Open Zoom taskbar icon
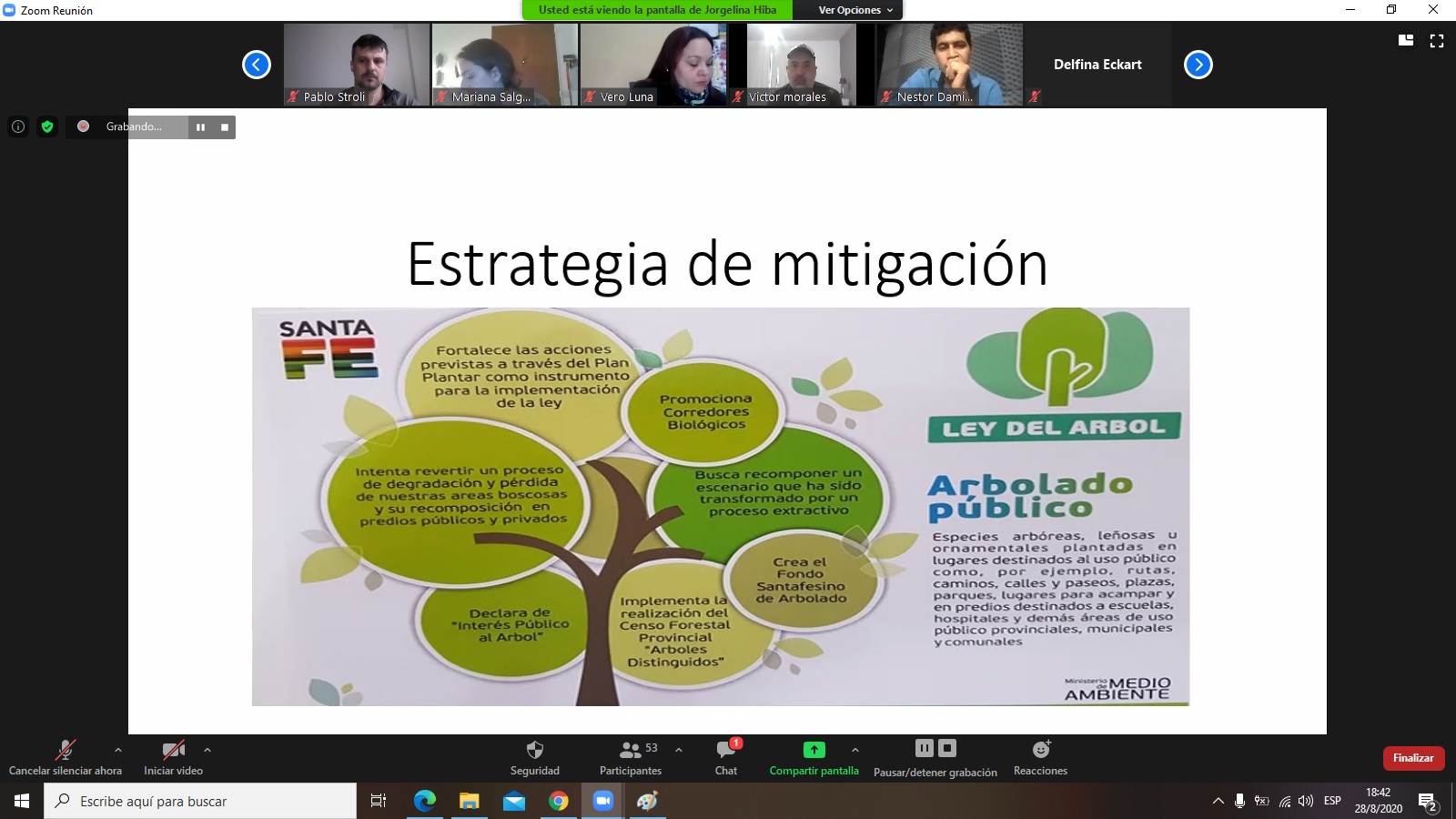The image size is (1456, 819). coord(602,801)
